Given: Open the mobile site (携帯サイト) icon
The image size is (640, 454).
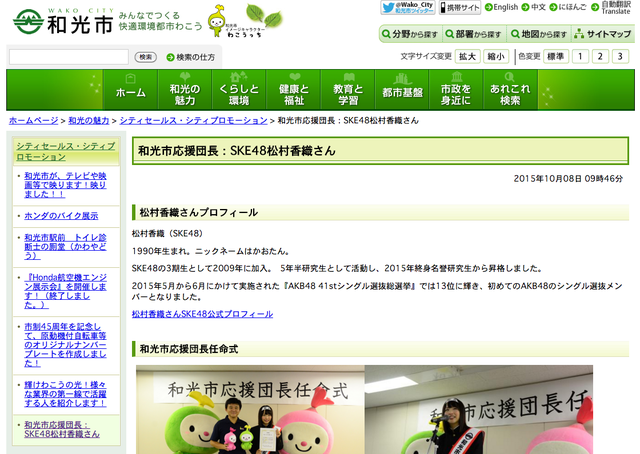Looking at the screenshot, I should (460, 7).
